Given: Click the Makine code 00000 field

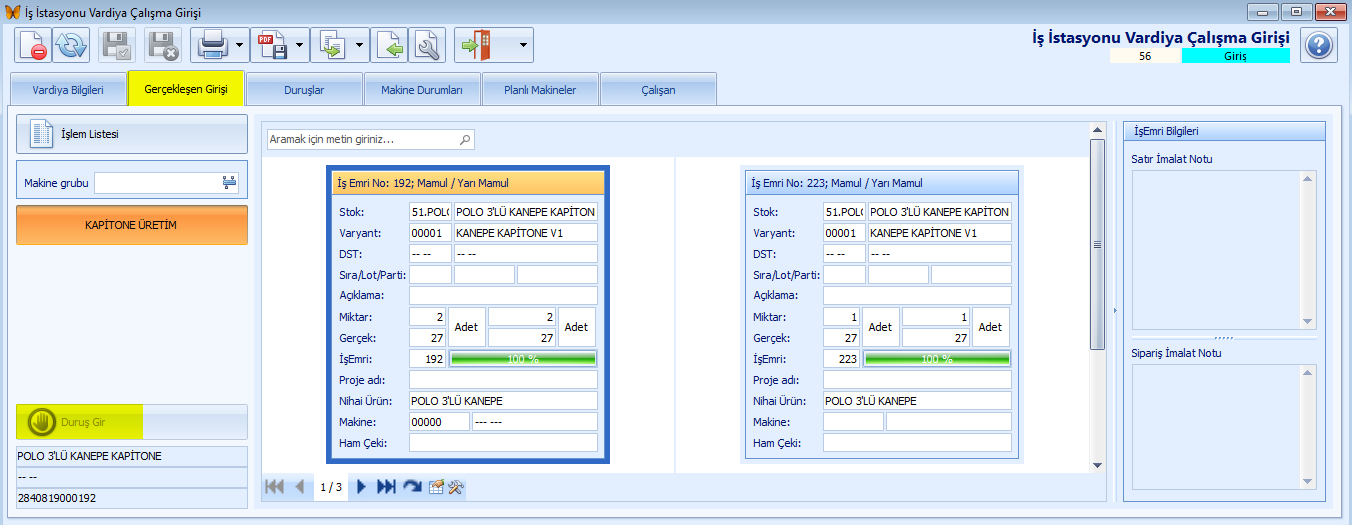Looking at the screenshot, I should [x=439, y=422].
